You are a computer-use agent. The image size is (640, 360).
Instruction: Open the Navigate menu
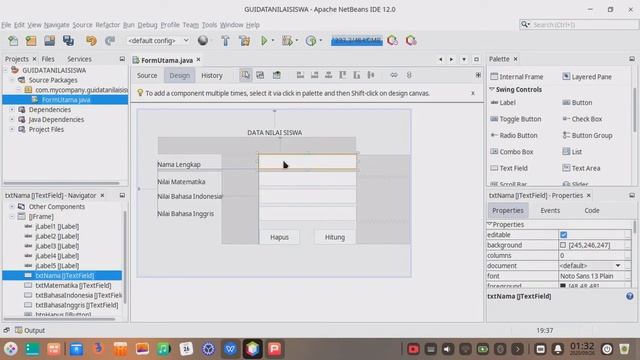pos(57,25)
